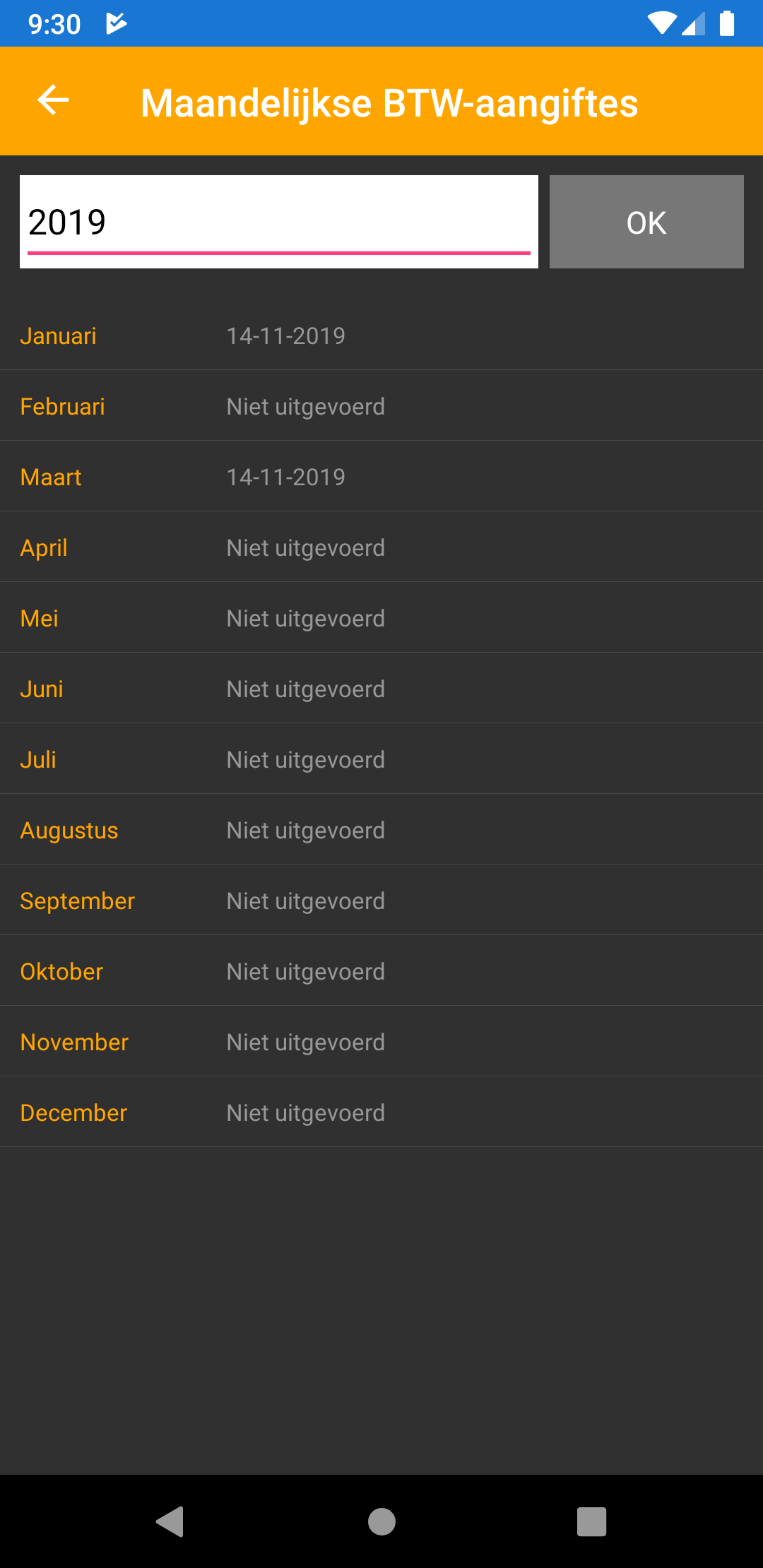Screen dimensions: 763x1568
Task: Tap the Augustus month row
Action: coord(381,830)
